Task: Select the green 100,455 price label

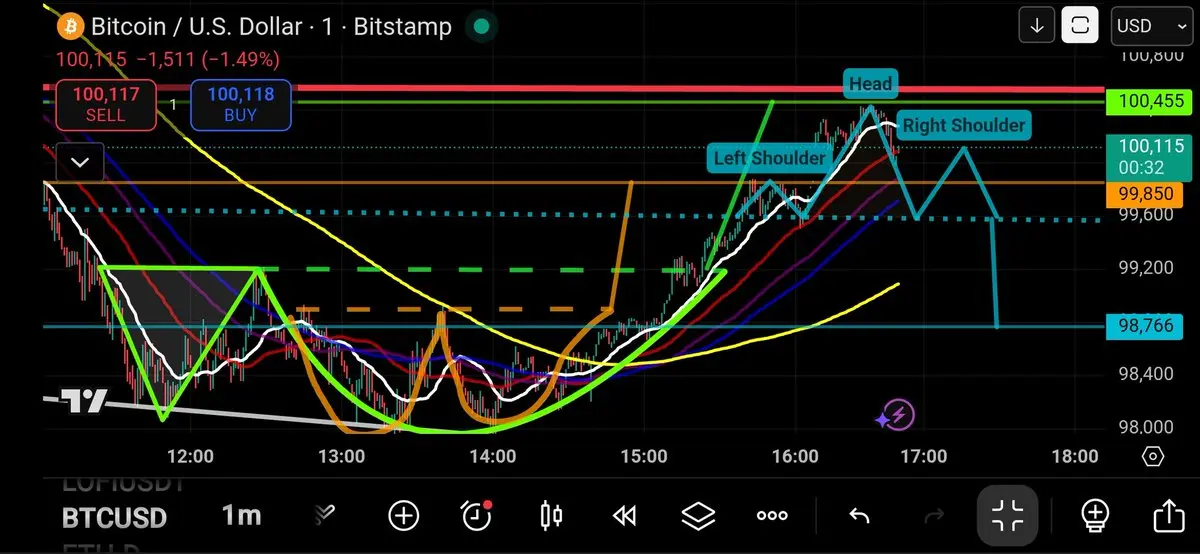Action: [1151, 101]
